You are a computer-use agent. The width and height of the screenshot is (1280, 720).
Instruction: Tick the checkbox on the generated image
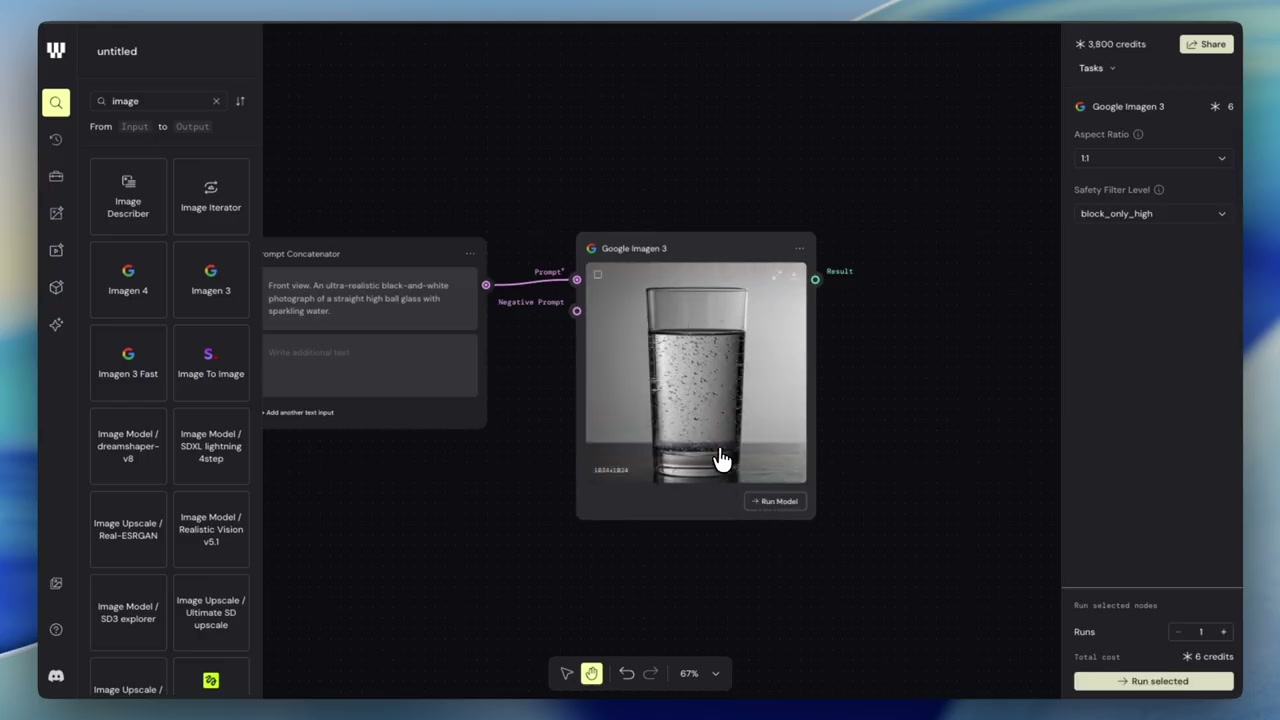598,274
